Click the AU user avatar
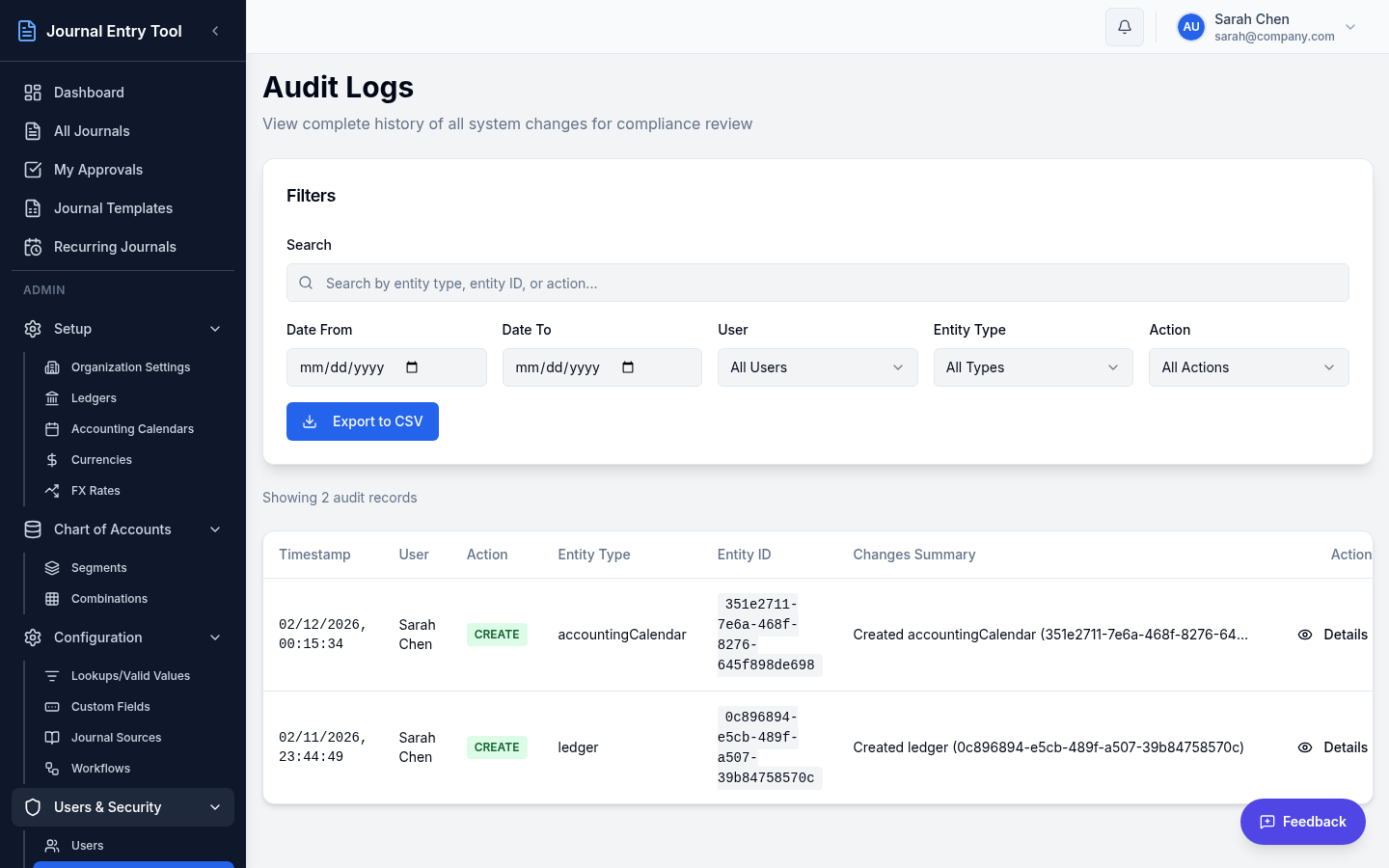Image resolution: width=1389 pixels, height=868 pixels. pos(1191,27)
